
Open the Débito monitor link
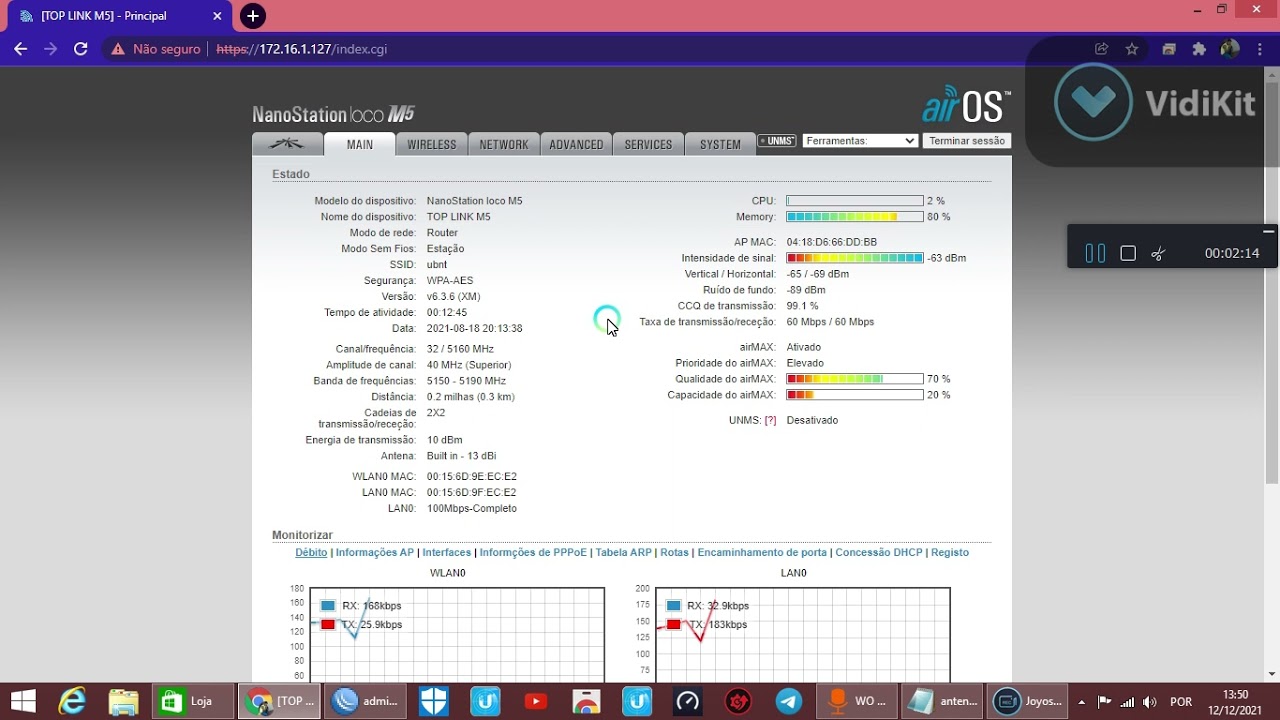click(x=311, y=552)
